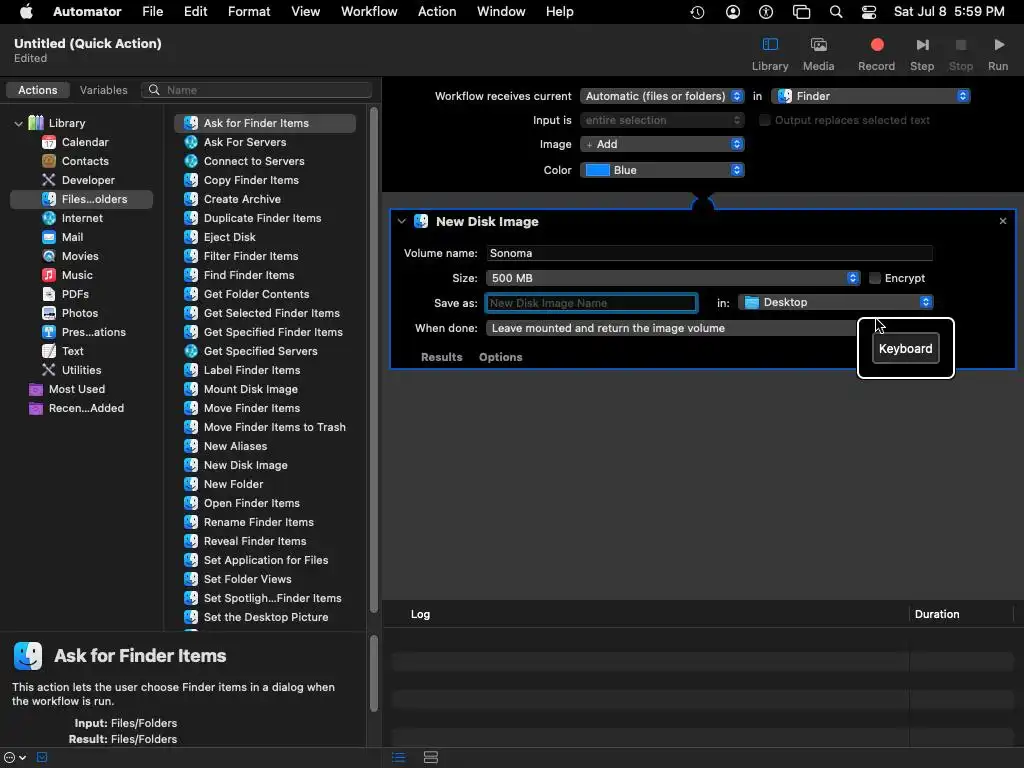
Task: Select the New Folder action
Action: tap(233, 484)
